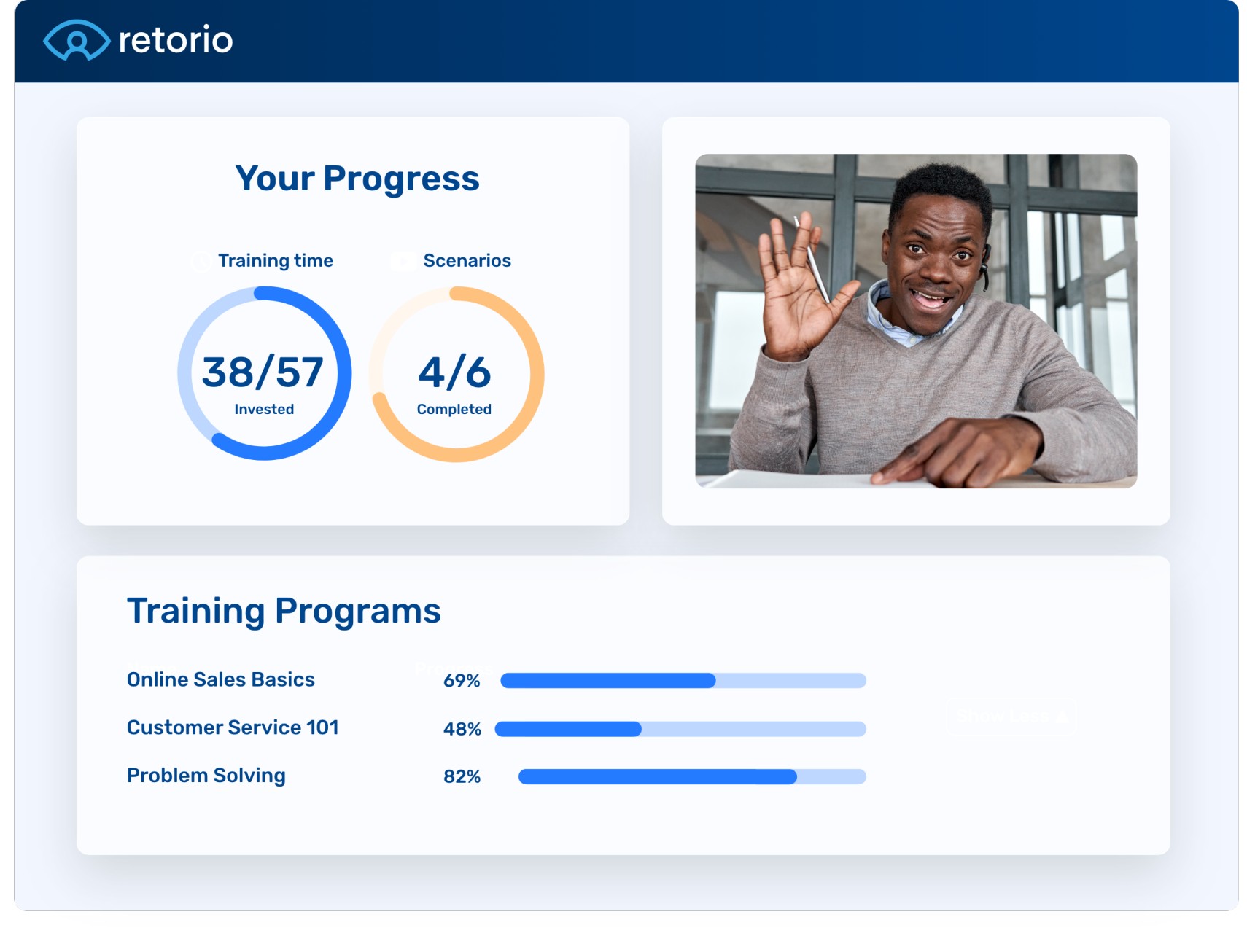Click the Scenarios label
Viewport: 1247px width, 952px height.
(467, 260)
